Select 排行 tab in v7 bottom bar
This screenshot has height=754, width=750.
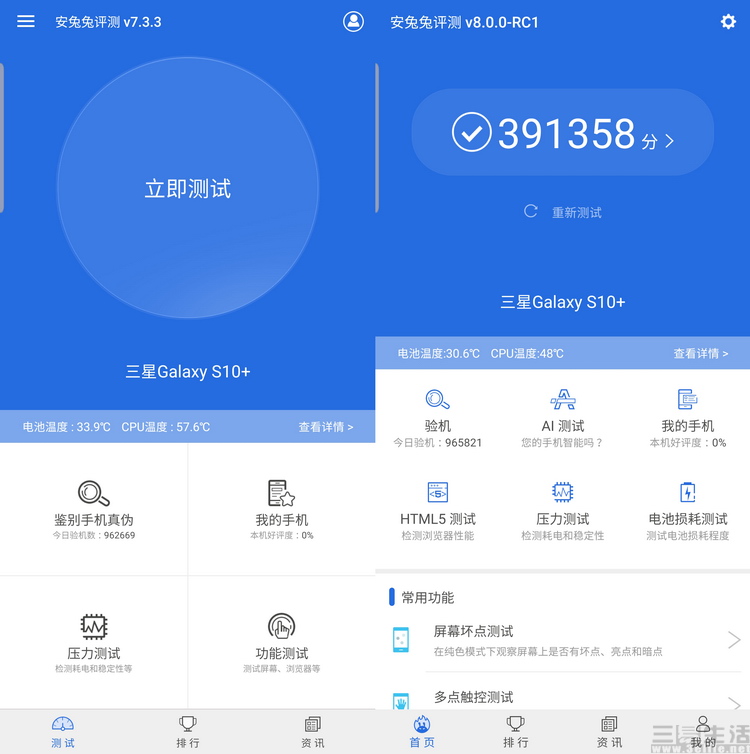[x=188, y=732]
